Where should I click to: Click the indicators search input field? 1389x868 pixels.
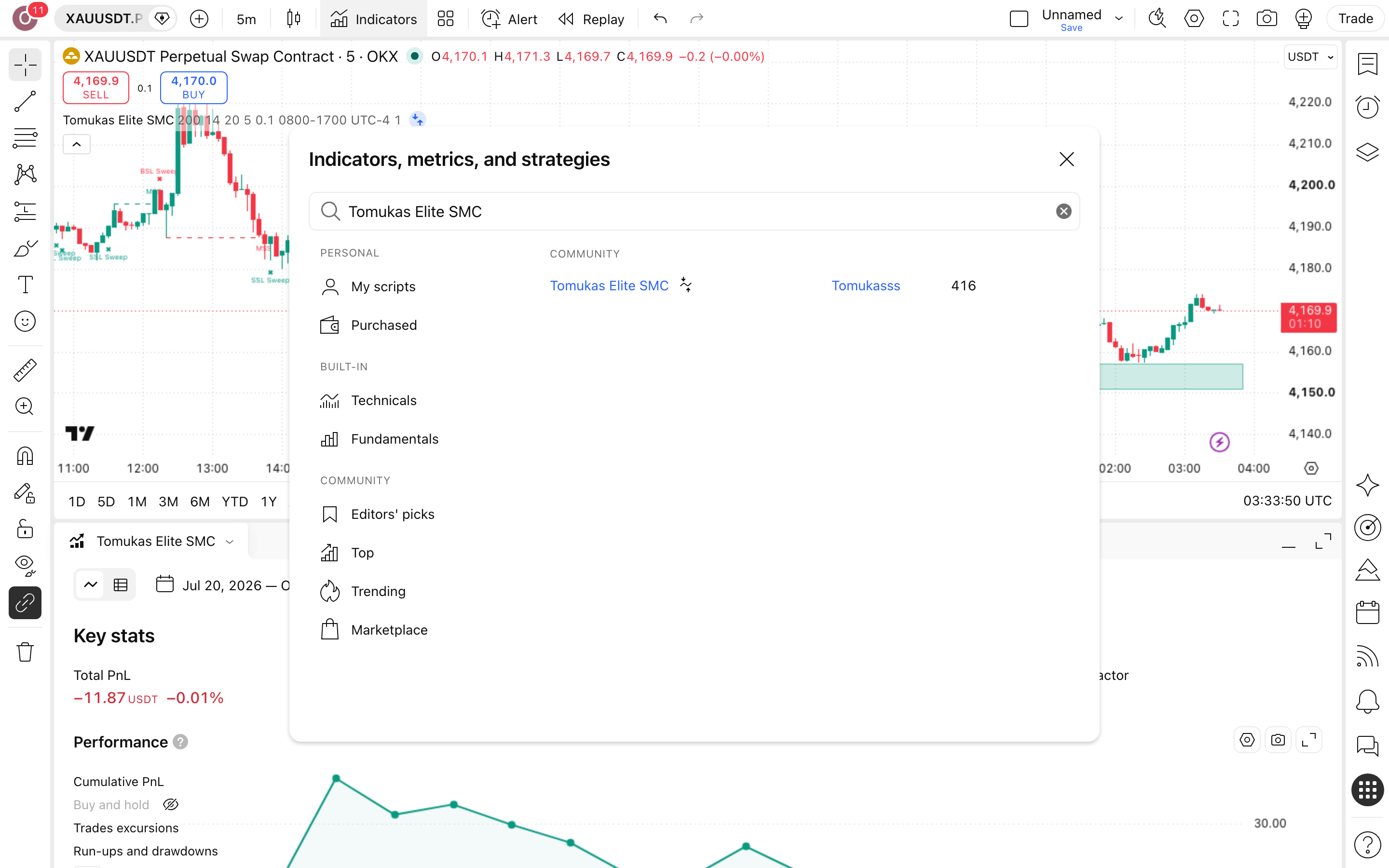[694, 211]
